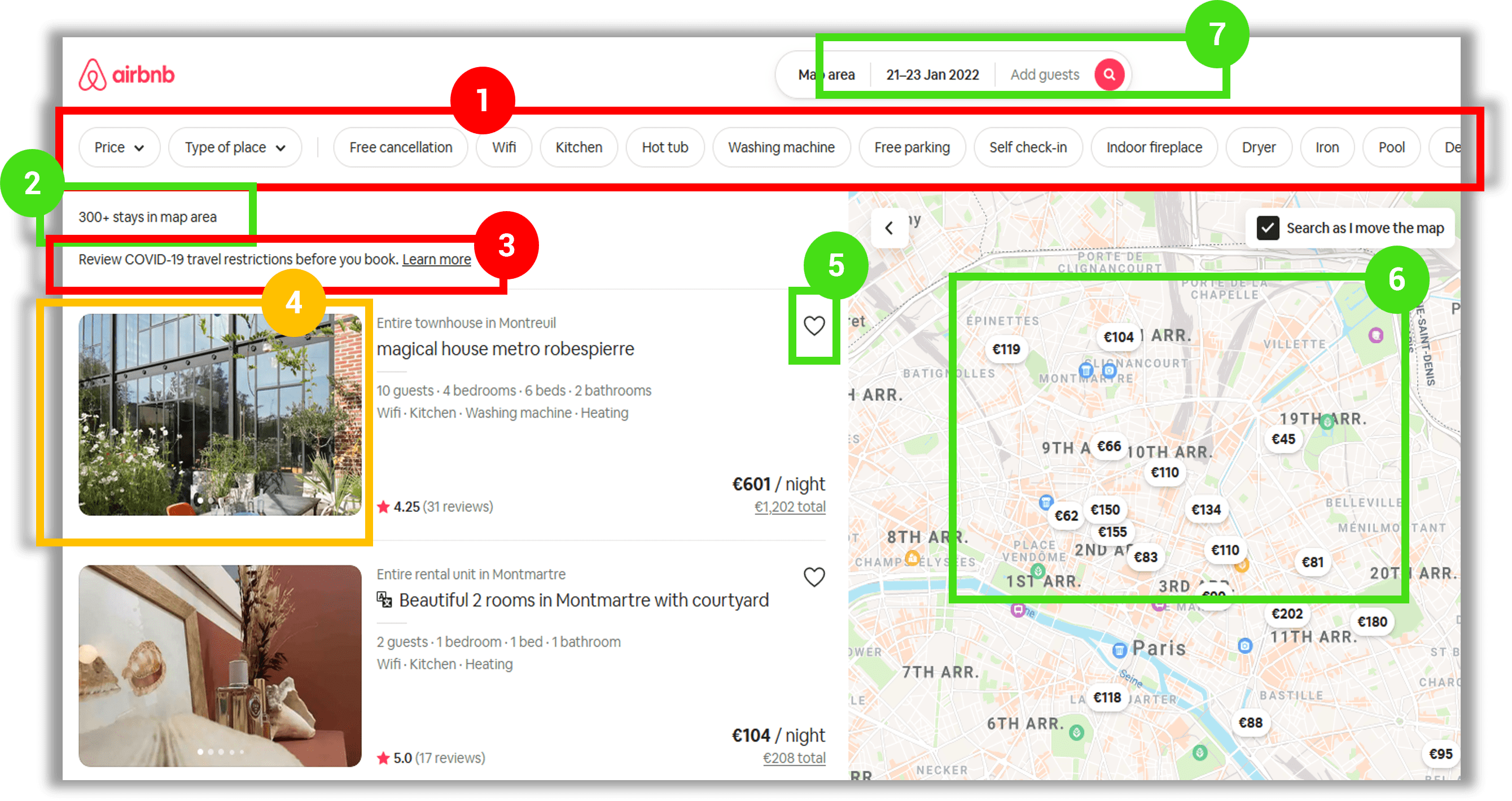This screenshot has width=1512, height=801.
Task: Select the €88 map price marker
Action: pos(1250,723)
